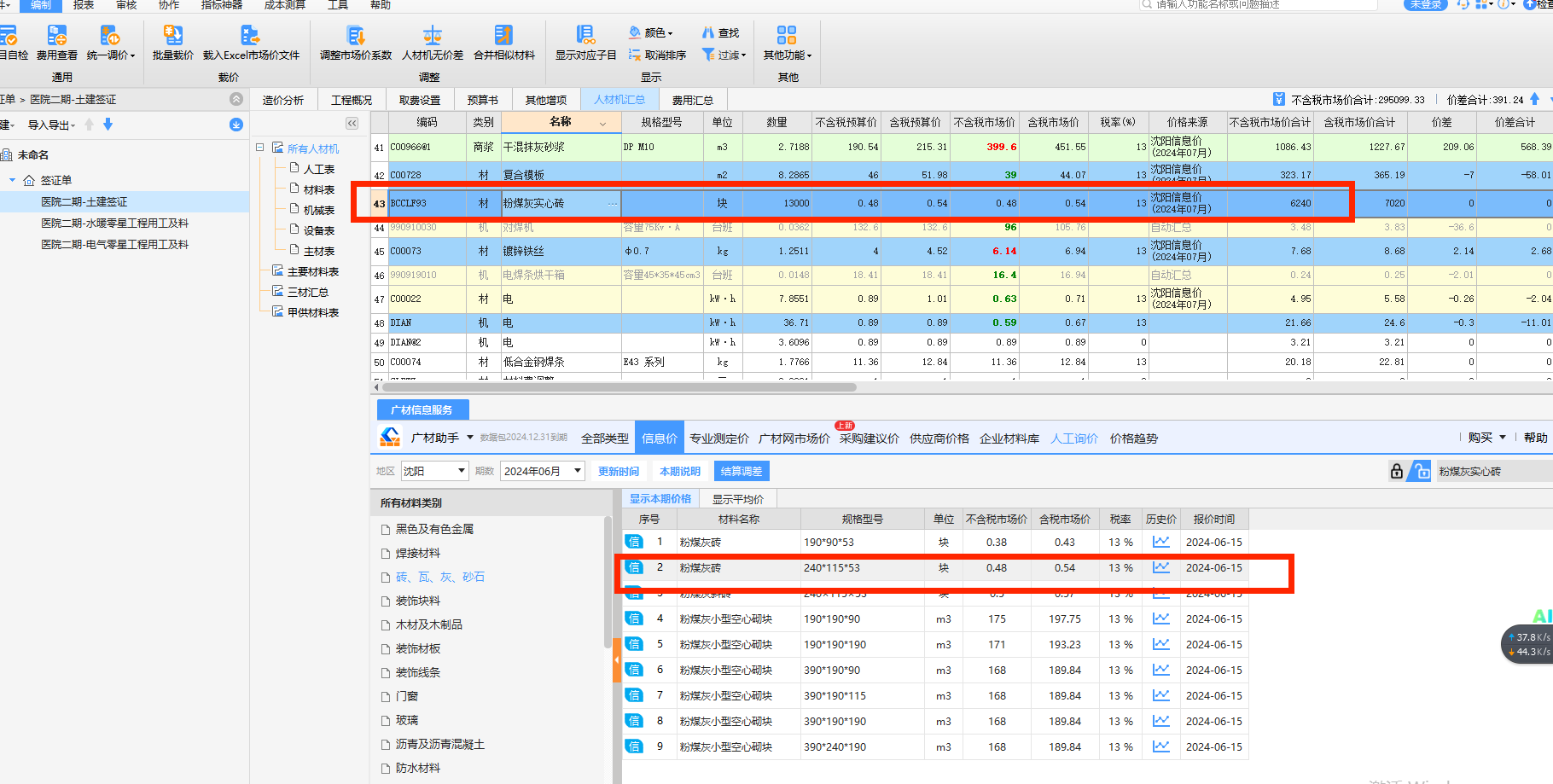Click the open blue padlock icon
This screenshot has width=1553, height=784.
click(x=1420, y=471)
